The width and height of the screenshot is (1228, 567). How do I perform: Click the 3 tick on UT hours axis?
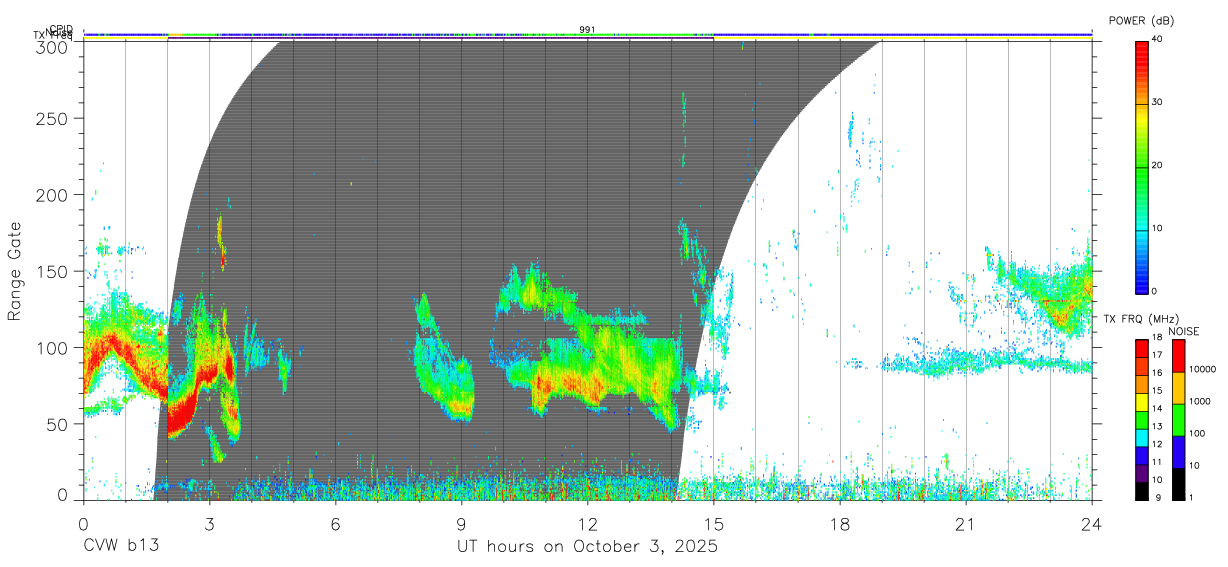(209, 523)
